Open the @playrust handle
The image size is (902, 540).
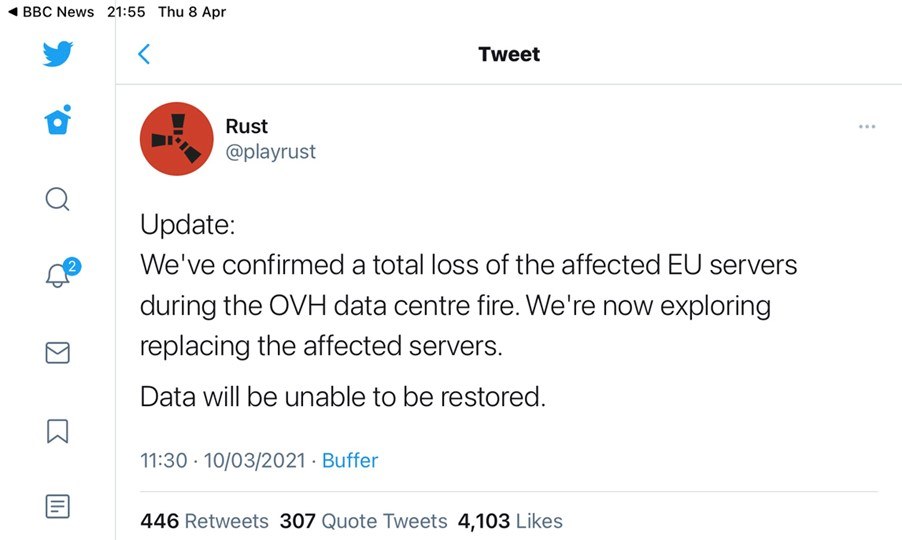coord(270,151)
